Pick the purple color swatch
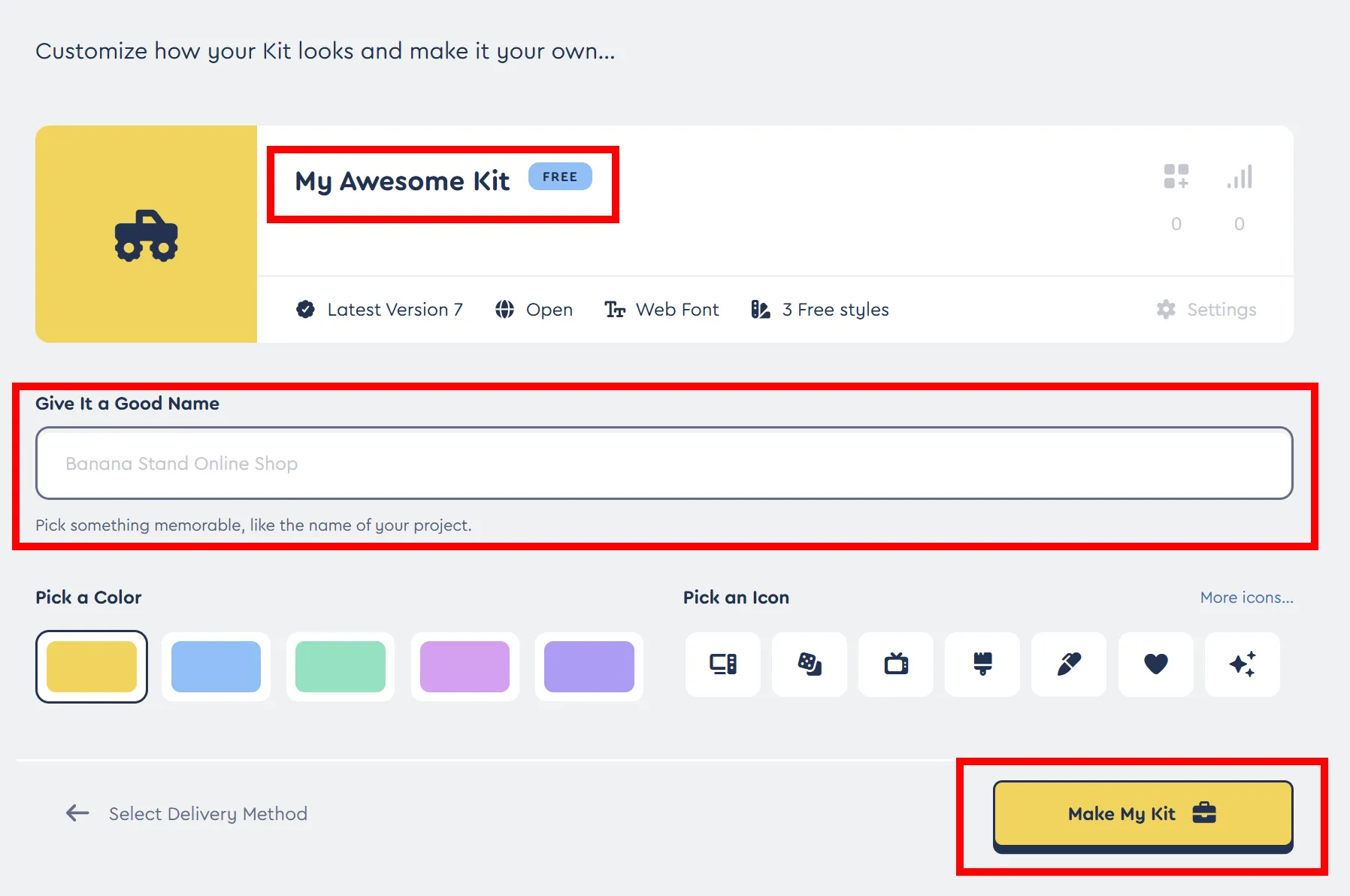 point(589,667)
